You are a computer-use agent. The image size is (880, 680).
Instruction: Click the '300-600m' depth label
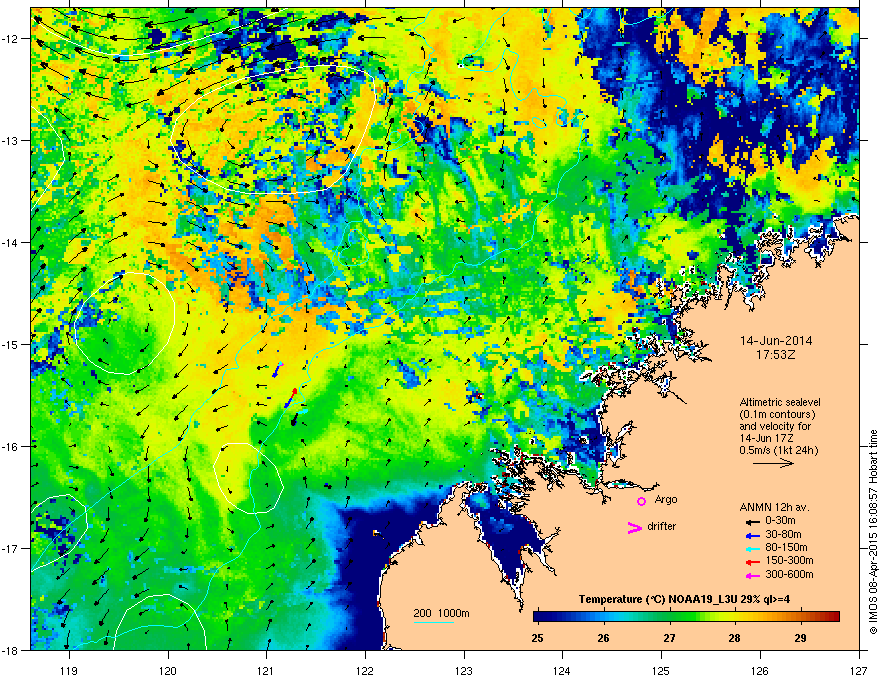789,575
